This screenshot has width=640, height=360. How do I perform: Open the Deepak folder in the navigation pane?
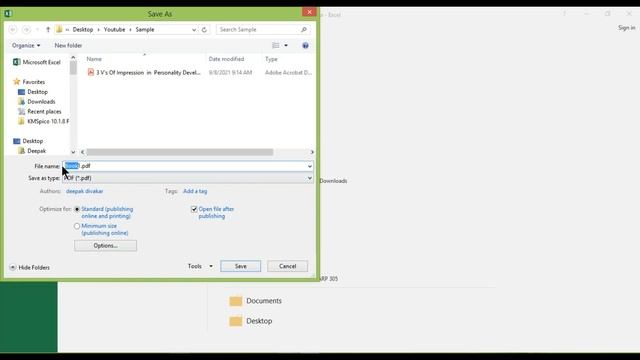coord(32,151)
